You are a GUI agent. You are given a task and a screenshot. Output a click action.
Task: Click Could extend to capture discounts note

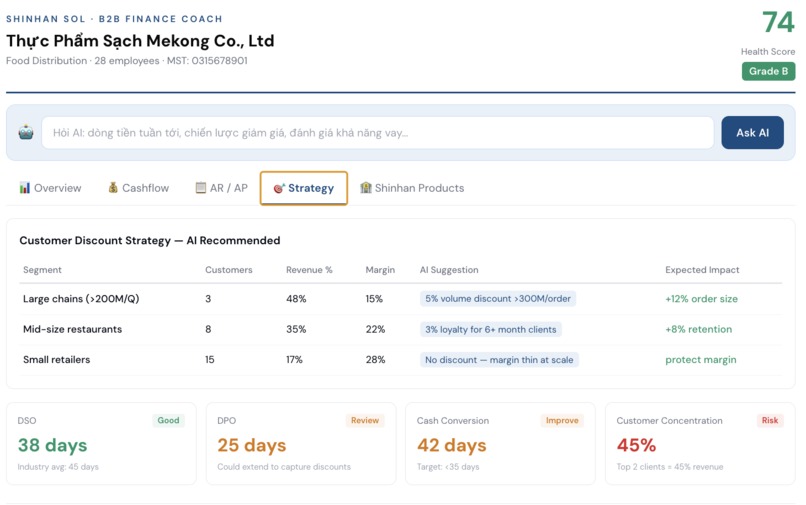[x=284, y=467]
